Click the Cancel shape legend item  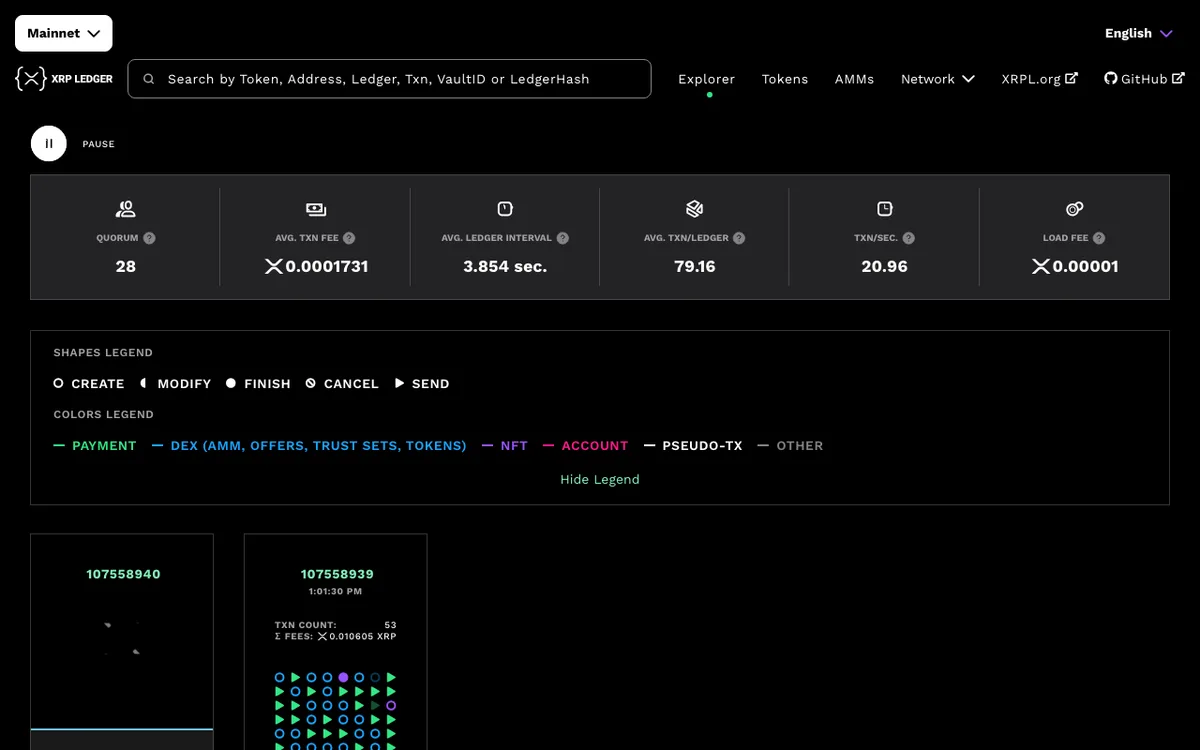[x=342, y=384]
